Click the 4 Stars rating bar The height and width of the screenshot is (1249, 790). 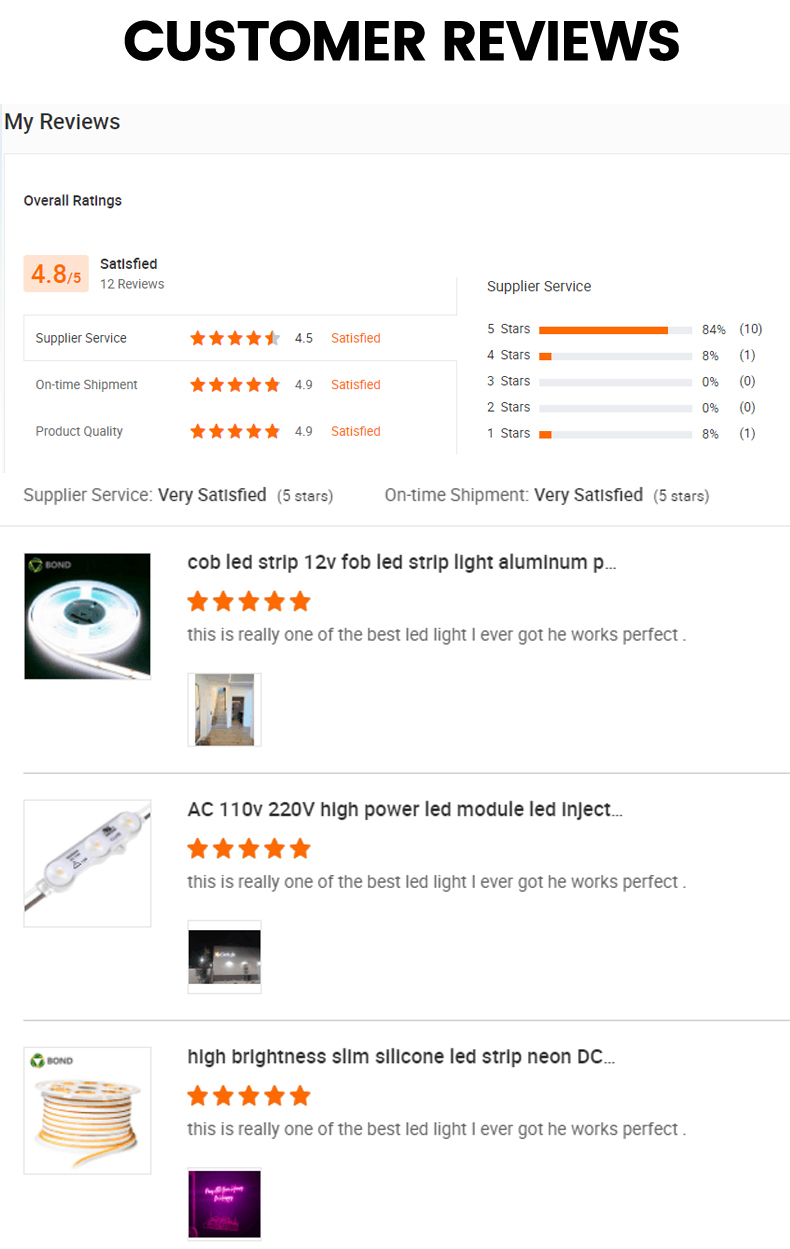click(x=615, y=355)
